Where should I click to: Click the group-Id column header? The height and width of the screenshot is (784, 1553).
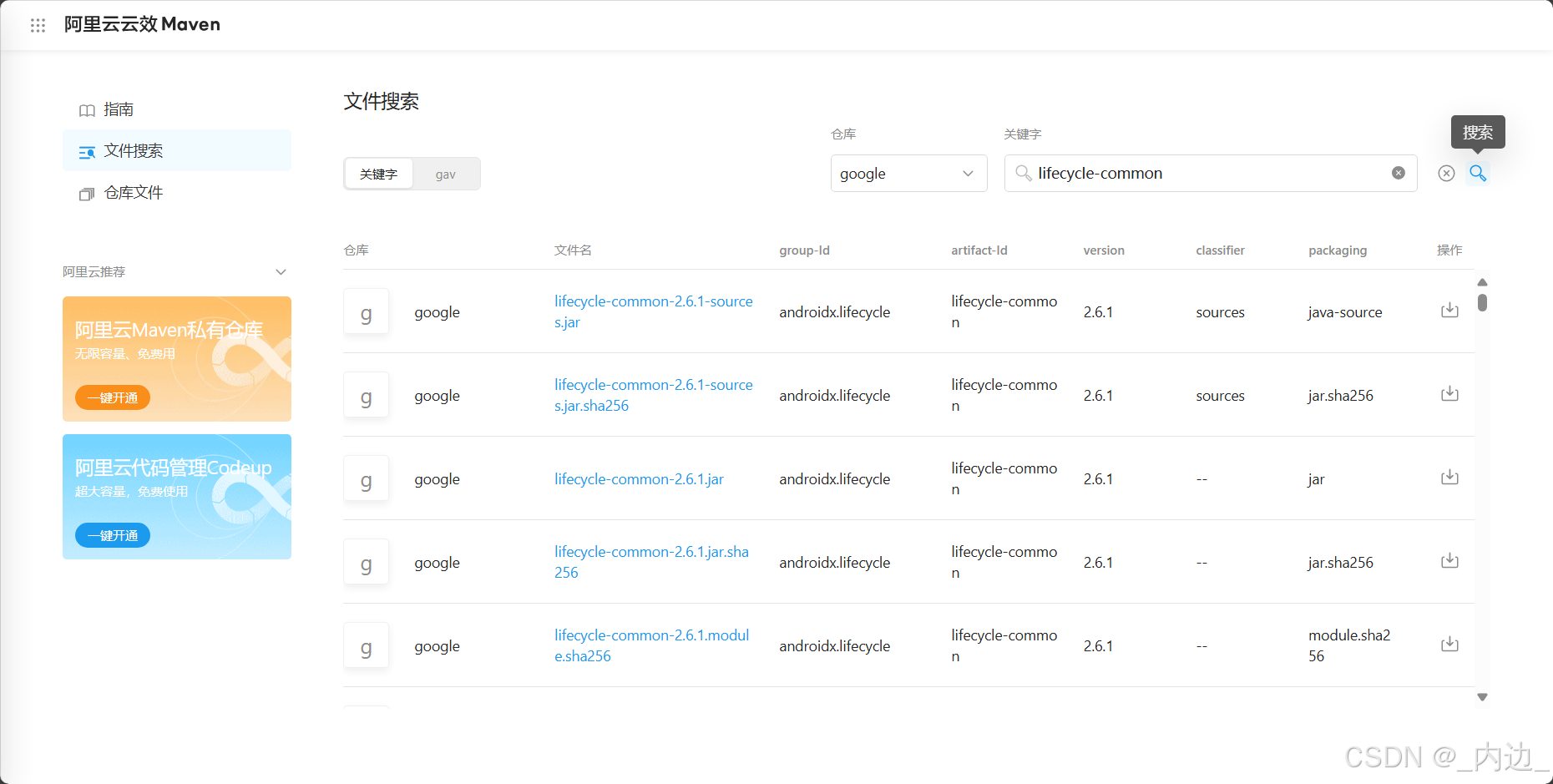(804, 250)
